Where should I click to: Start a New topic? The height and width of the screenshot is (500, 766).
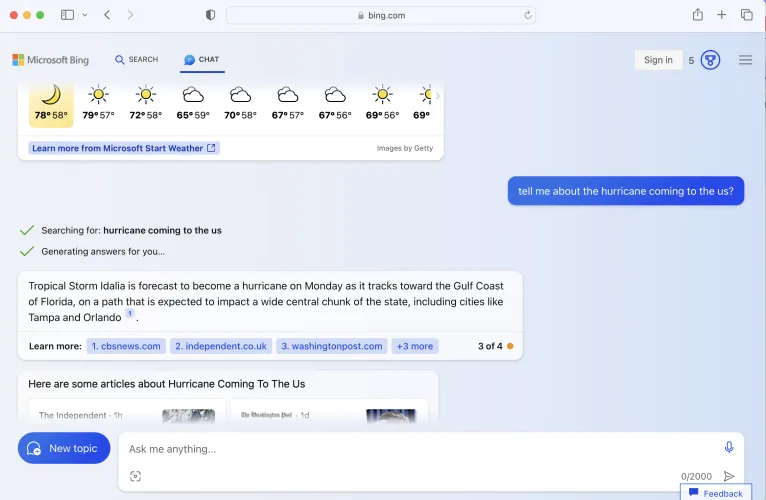(64, 448)
